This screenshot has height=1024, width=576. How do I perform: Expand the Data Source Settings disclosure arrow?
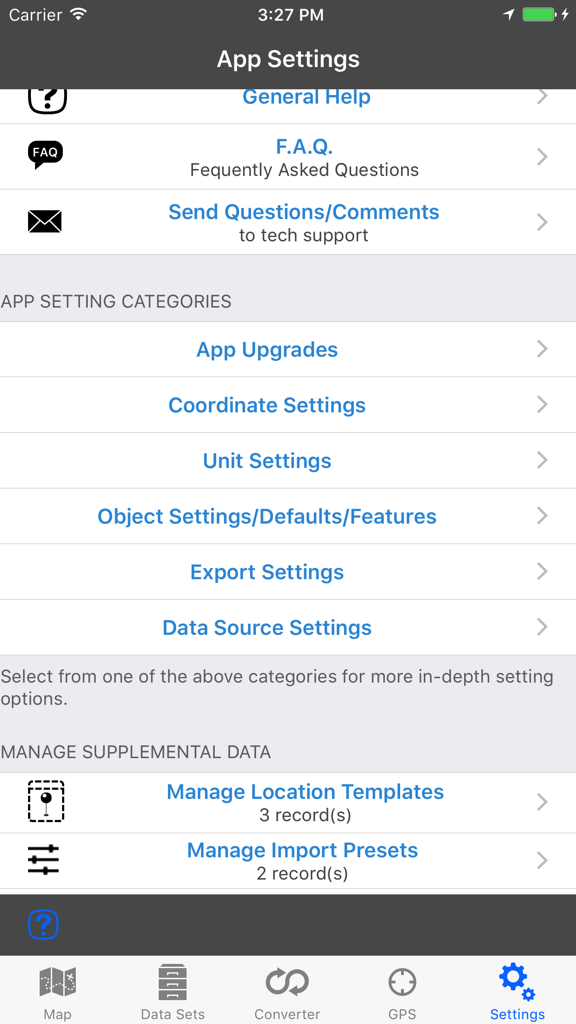542,627
